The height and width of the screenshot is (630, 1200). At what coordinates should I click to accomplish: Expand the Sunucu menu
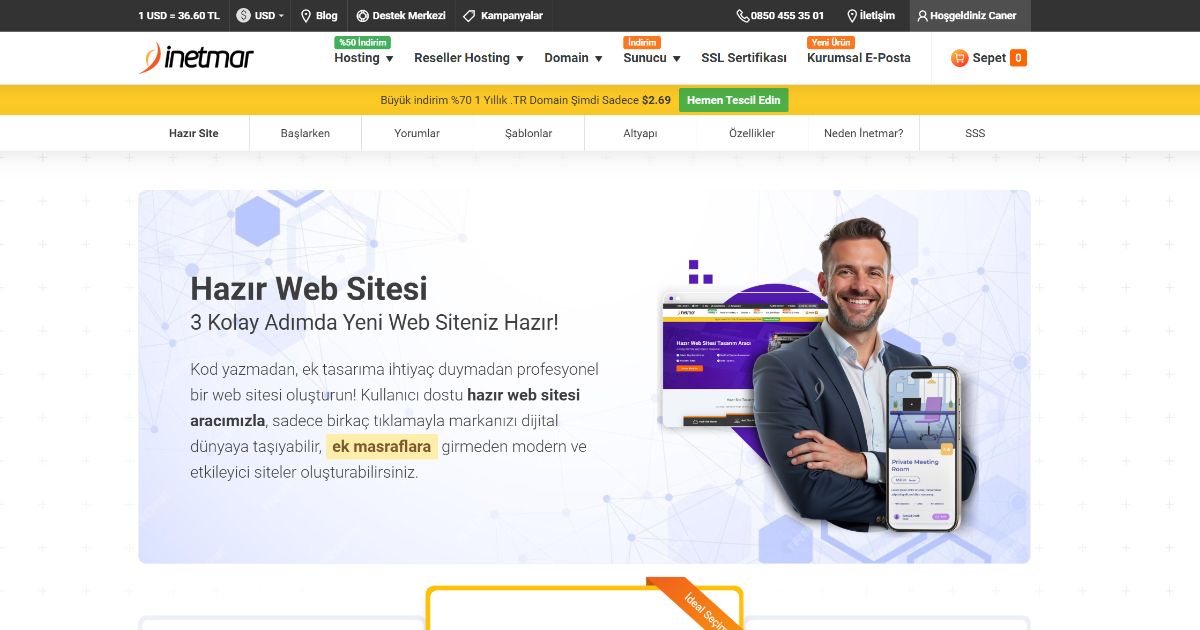pyautogui.click(x=652, y=58)
